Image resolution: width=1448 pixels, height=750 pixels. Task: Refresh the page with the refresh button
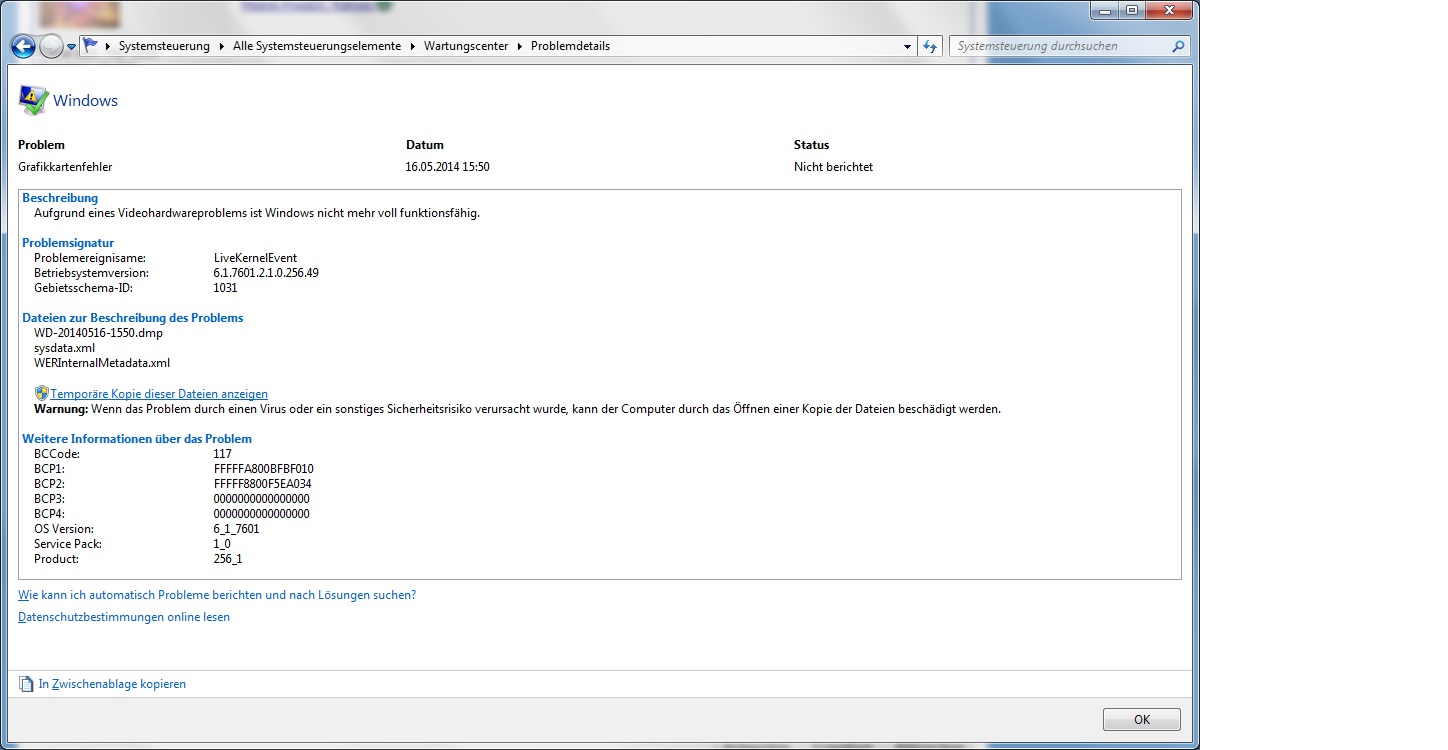[x=930, y=46]
